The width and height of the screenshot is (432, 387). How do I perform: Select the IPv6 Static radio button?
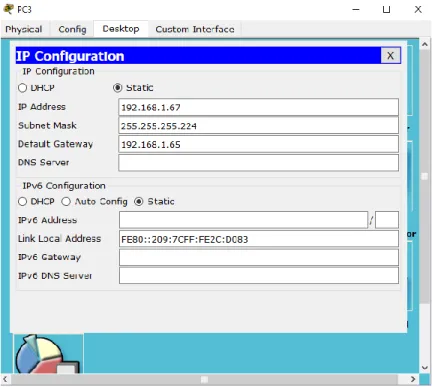click(139, 202)
